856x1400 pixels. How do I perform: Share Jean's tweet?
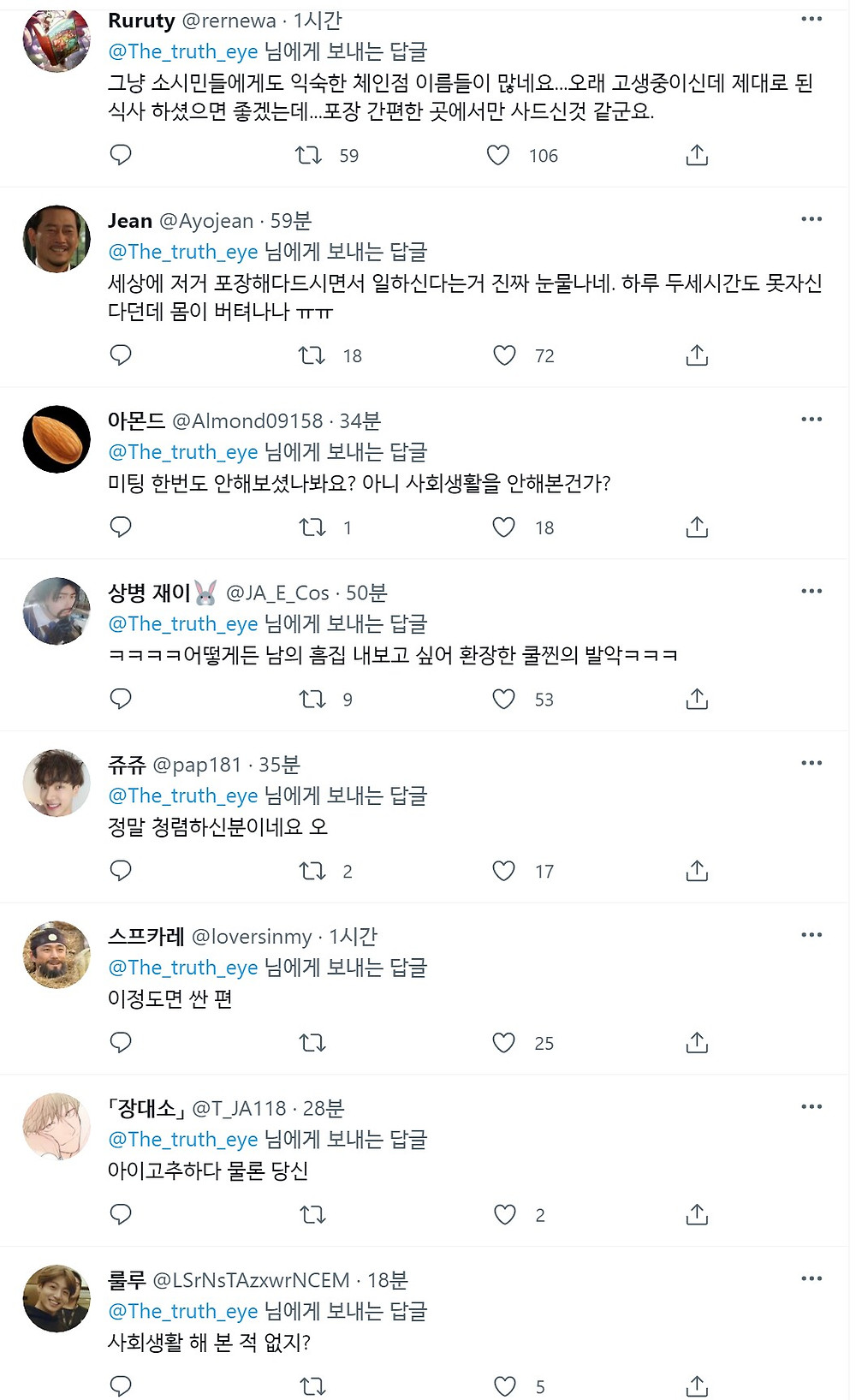[697, 355]
